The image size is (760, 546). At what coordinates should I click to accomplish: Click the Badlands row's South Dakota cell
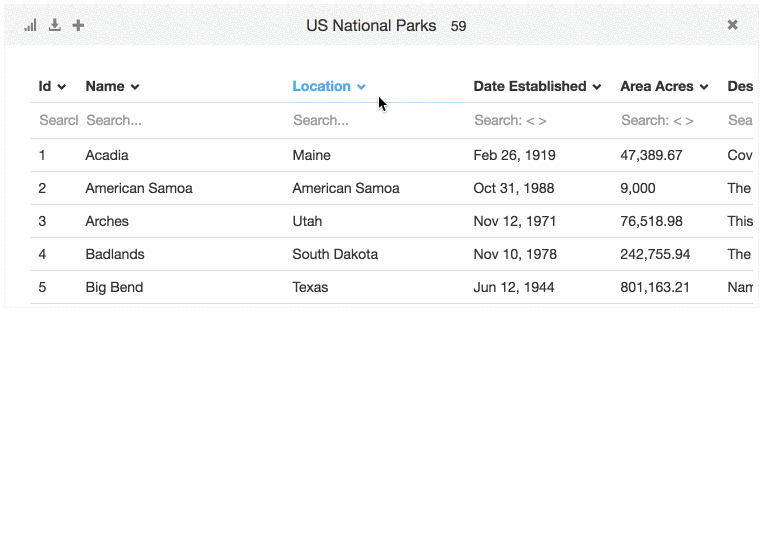[335, 254]
